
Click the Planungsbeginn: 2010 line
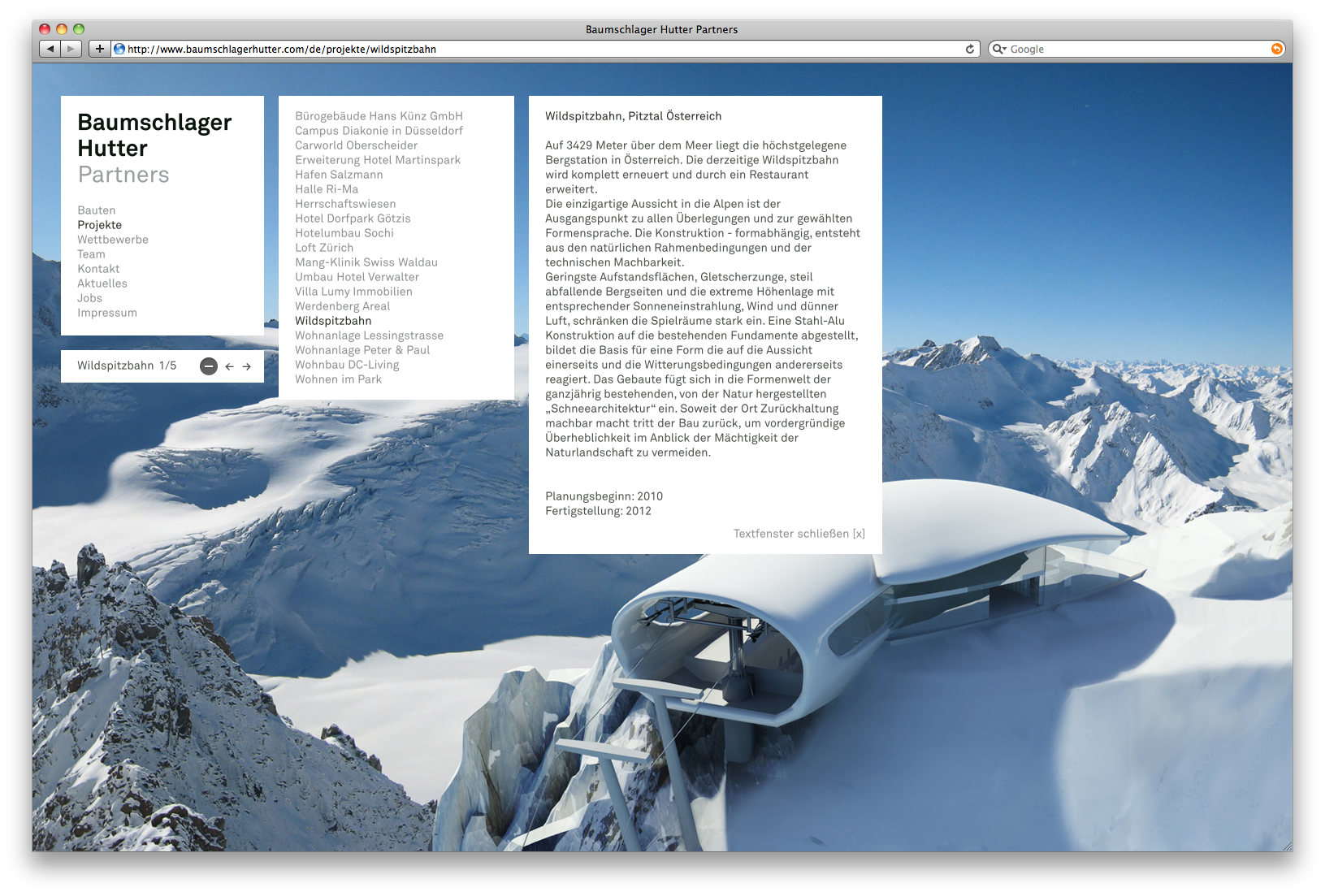(604, 496)
